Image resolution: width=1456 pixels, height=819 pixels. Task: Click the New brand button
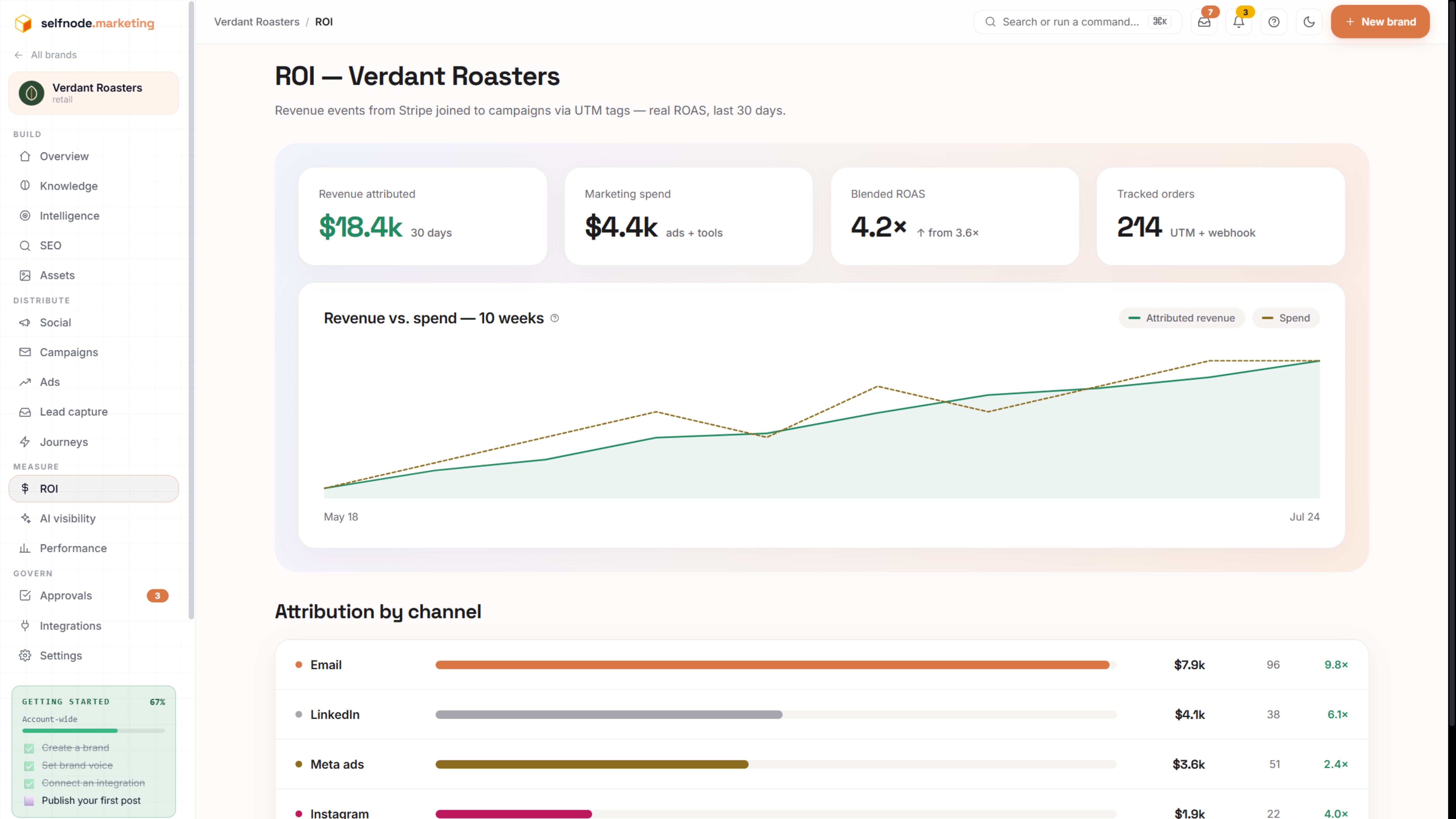click(x=1380, y=21)
